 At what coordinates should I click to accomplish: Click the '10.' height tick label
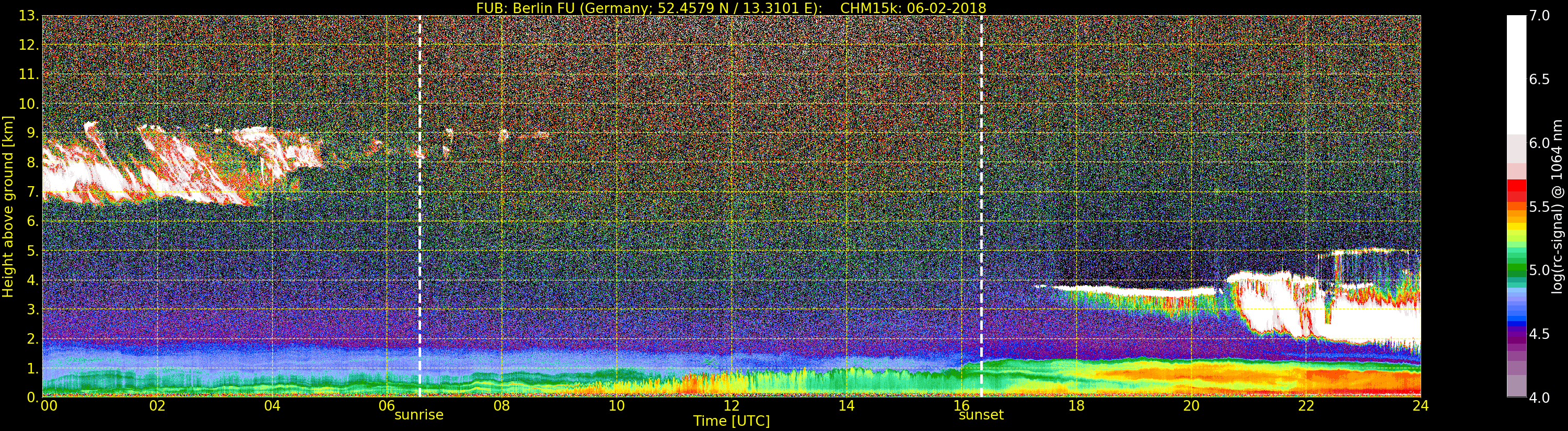click(29, 104)
